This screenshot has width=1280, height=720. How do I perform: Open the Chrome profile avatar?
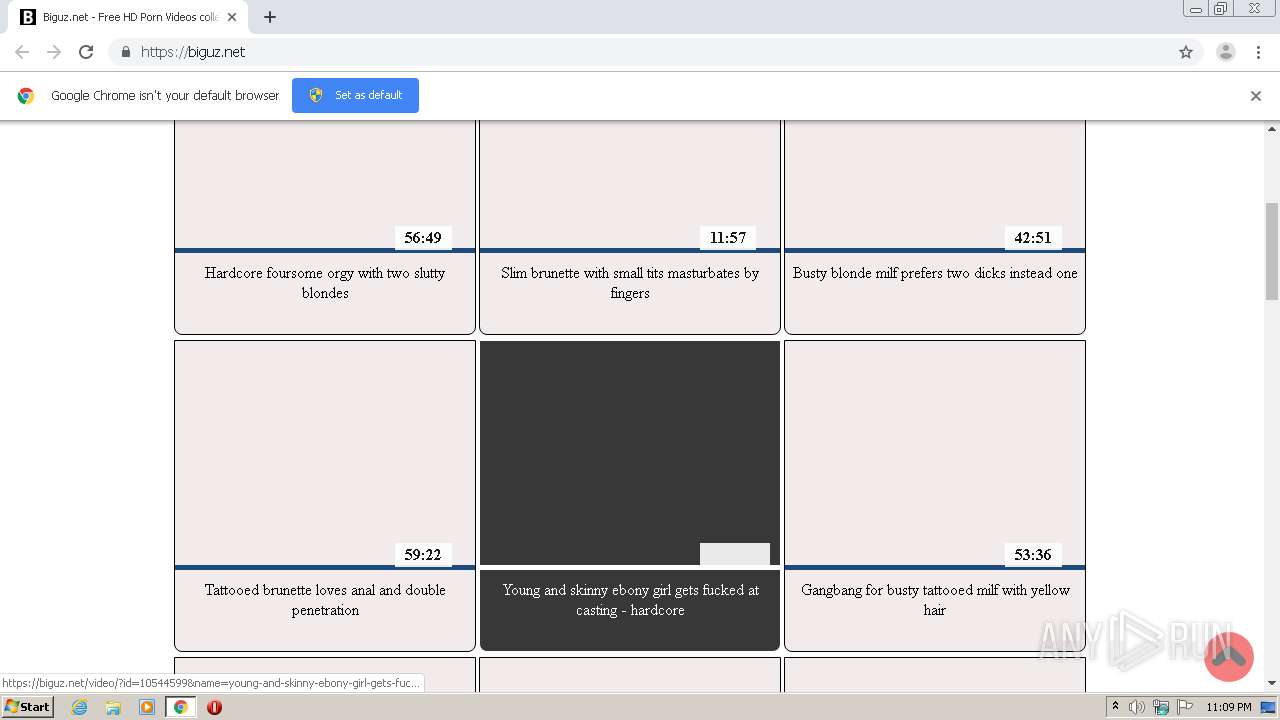tap(1226, 52)
